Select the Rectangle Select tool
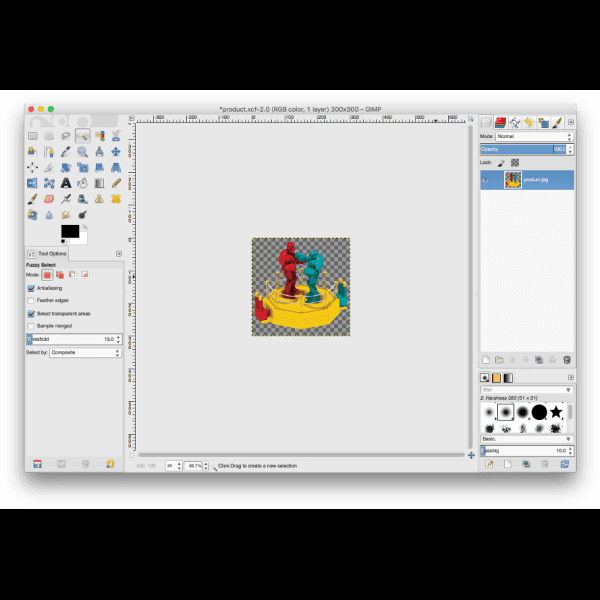Image resolution: width=600 pixels, height=600 pixels. click(33, 135)
